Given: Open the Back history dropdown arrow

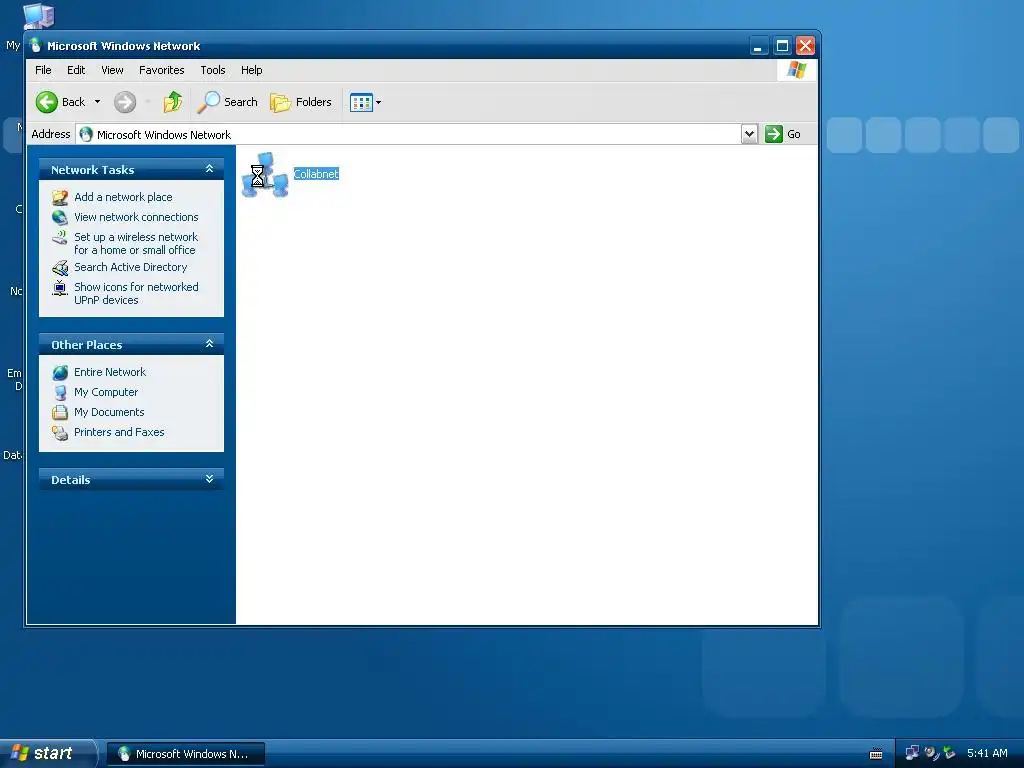Looking at the screenshot, I should point(97,102).
